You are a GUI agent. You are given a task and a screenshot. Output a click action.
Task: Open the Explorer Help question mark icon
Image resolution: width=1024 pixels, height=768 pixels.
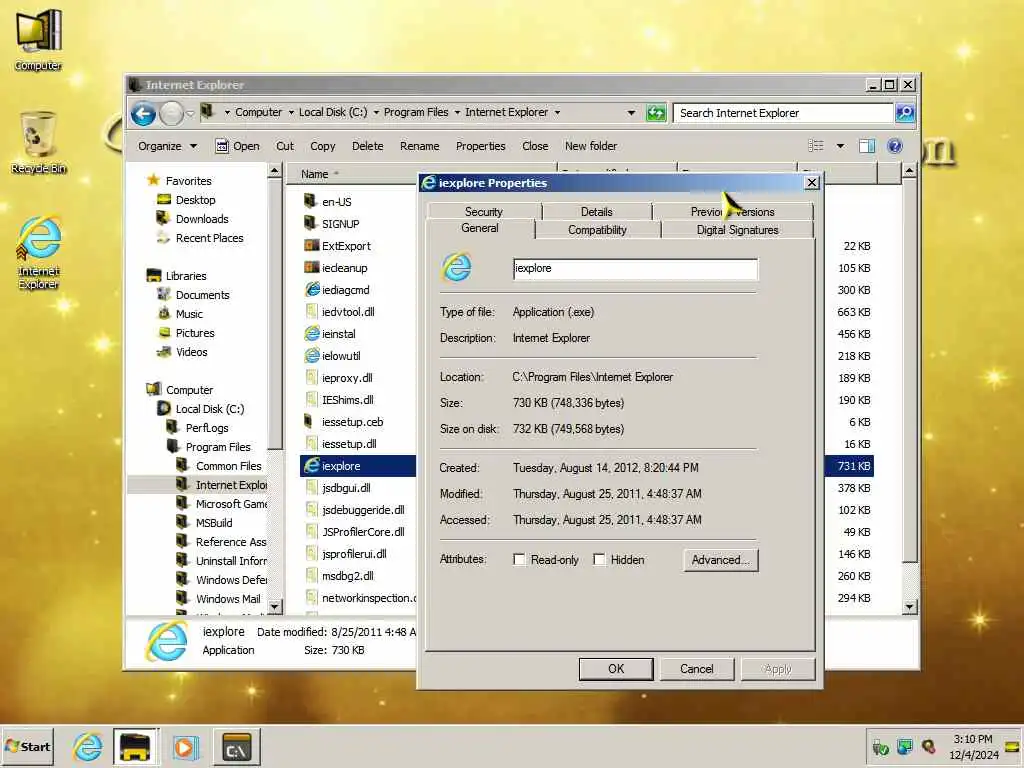point(895,146)
